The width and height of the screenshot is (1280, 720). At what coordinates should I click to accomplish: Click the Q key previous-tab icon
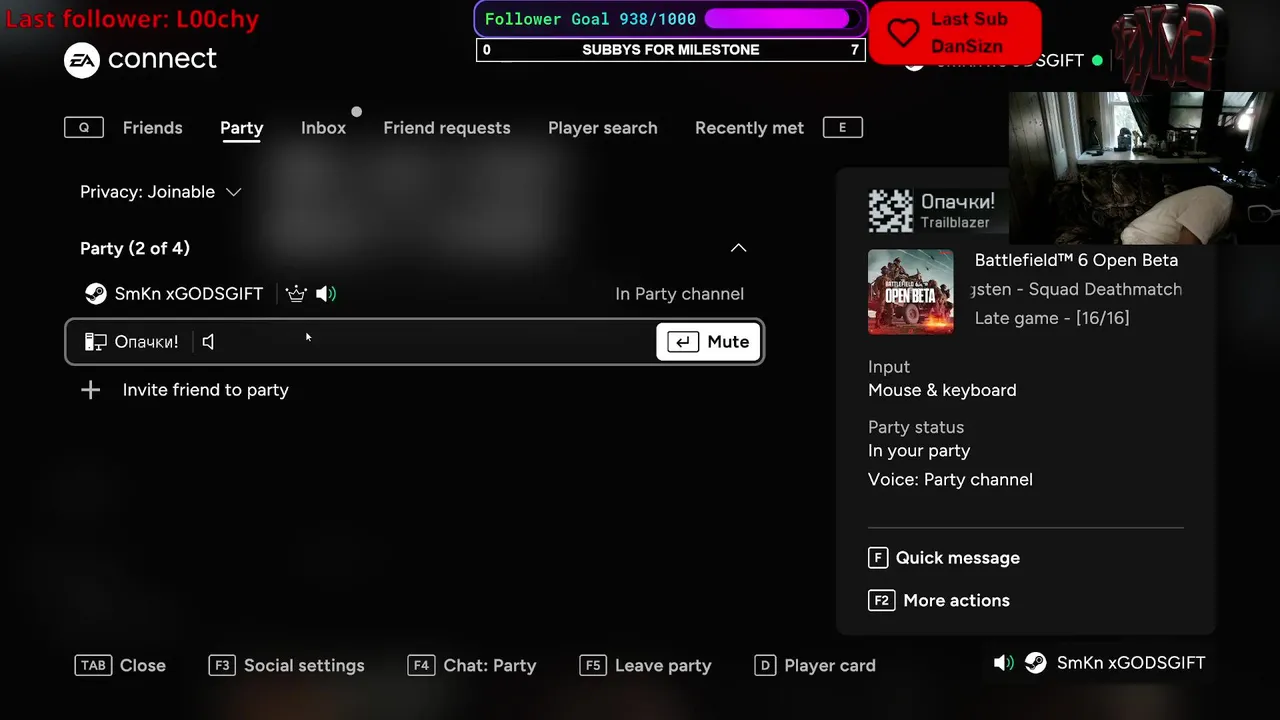(x=84, y=128)
